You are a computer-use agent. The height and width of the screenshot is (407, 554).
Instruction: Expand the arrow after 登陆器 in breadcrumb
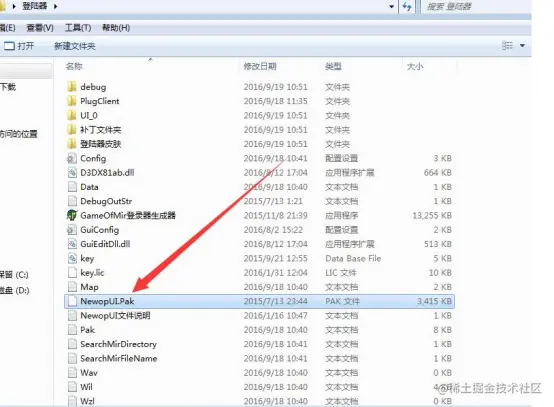55,6
